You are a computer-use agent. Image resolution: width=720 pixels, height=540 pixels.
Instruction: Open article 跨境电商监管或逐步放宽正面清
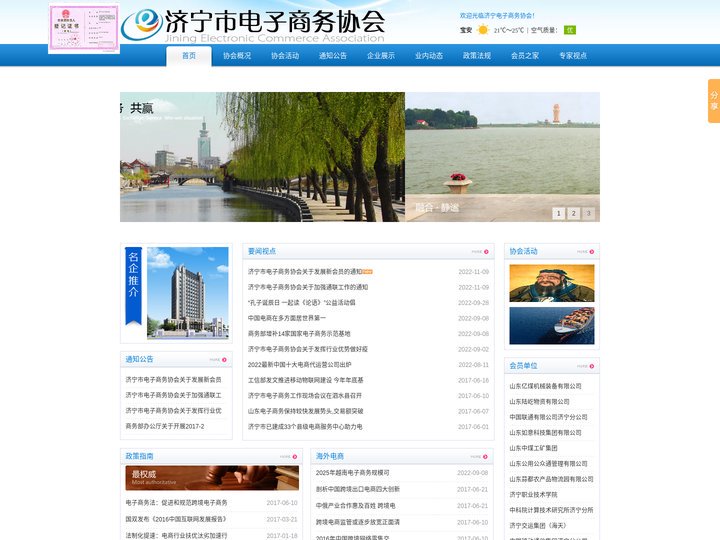click(357, 522)
